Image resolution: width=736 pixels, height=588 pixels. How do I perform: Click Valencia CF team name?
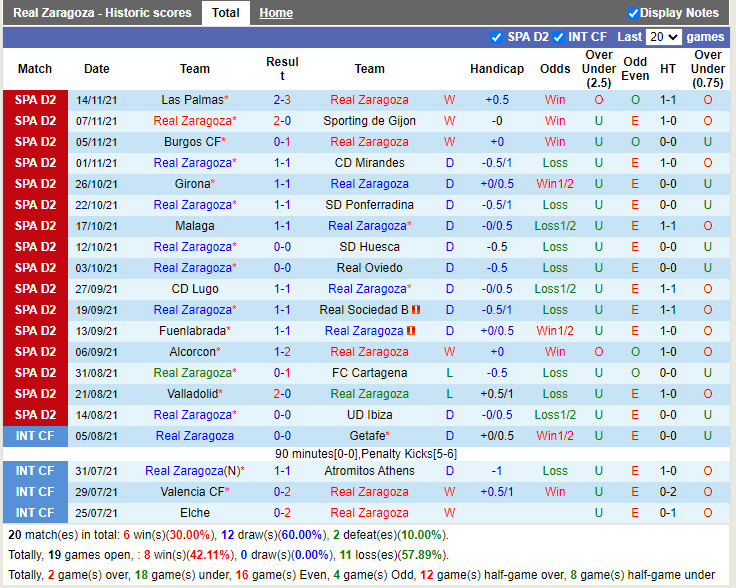pyautogui.click(x=194, y=492)
